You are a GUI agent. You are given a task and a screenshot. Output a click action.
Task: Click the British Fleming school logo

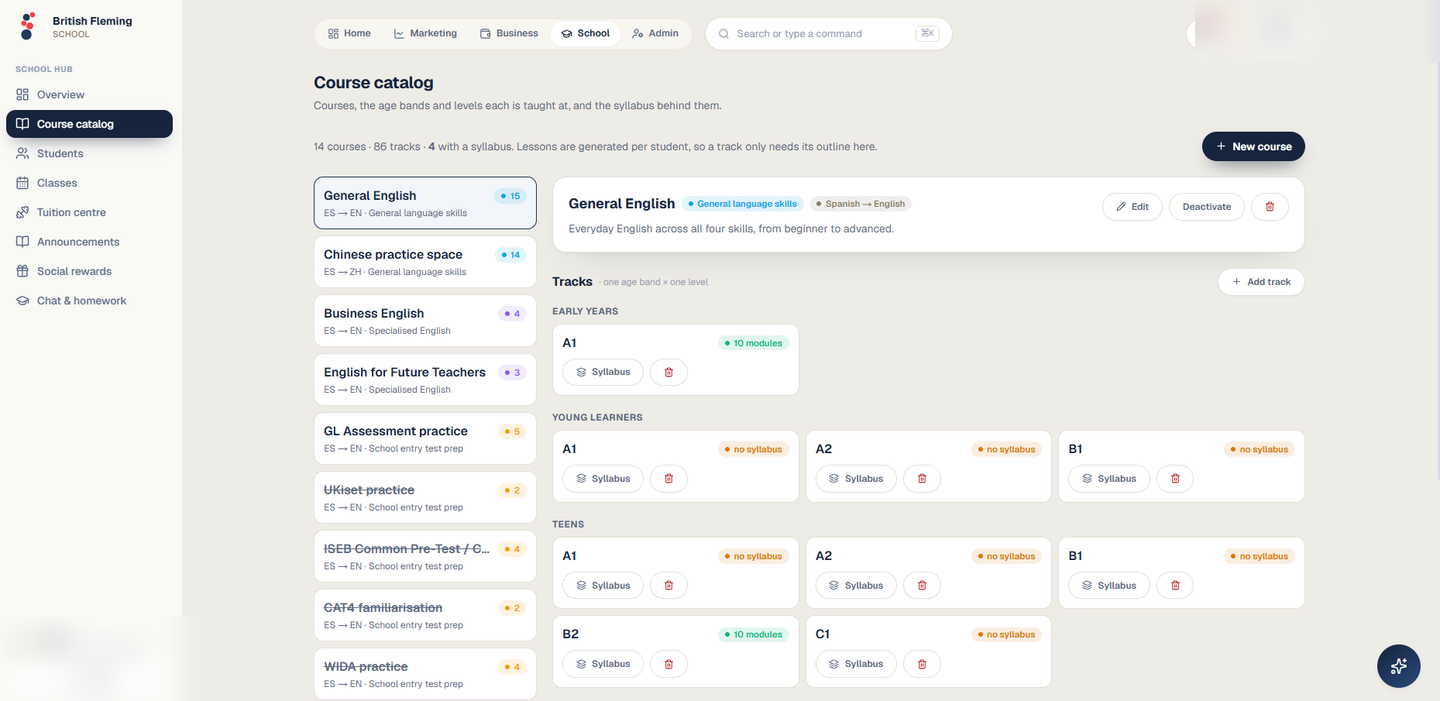pos(28,26)
